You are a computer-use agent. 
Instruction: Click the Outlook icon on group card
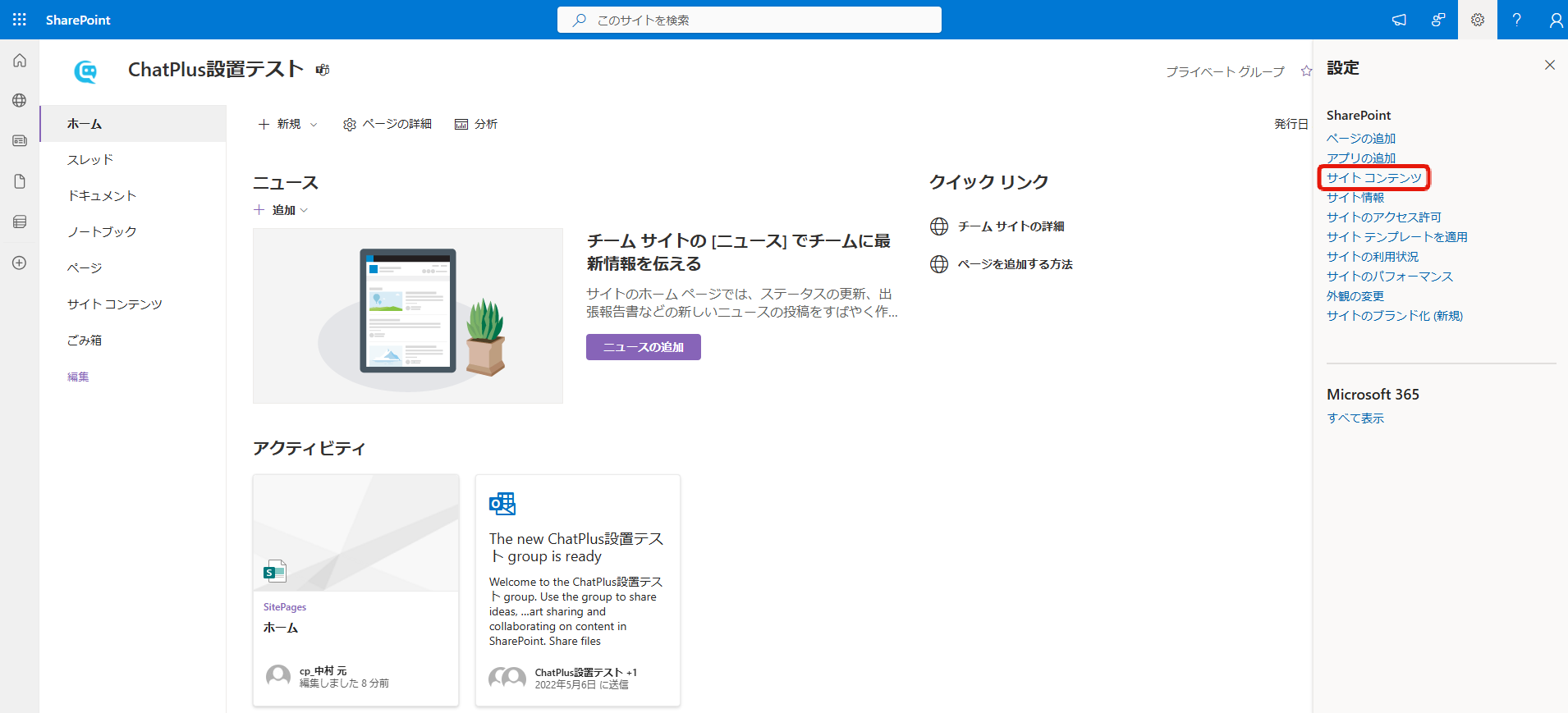(502, 504)
